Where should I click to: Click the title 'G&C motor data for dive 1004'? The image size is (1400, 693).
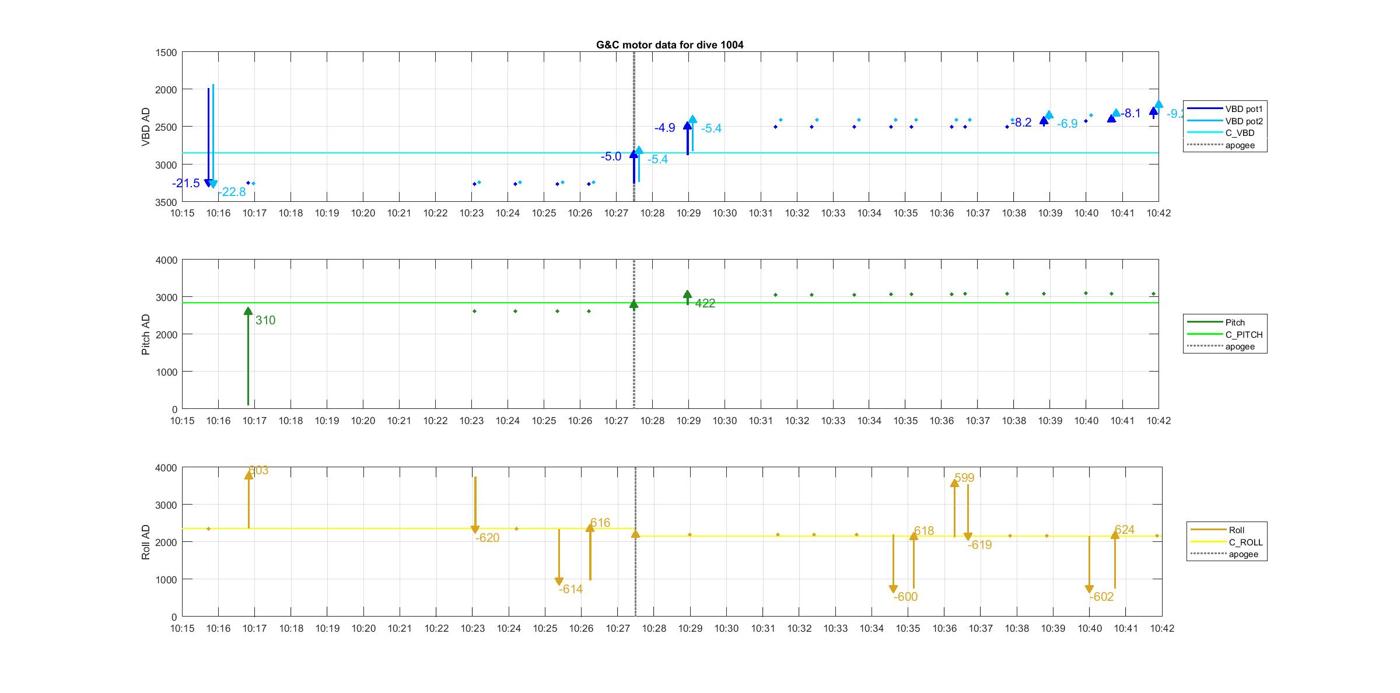(669, 45)
